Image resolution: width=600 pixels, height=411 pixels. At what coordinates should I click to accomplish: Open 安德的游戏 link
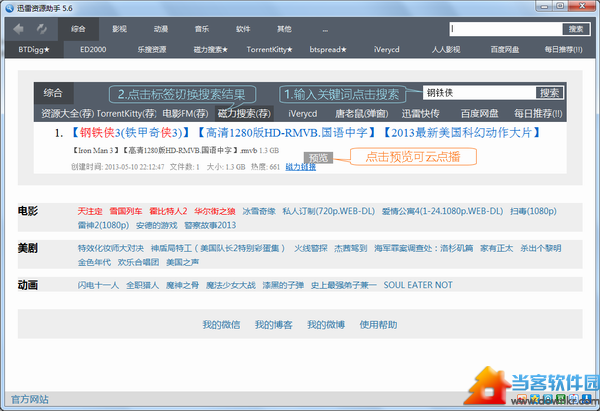(x=157, y=225)
